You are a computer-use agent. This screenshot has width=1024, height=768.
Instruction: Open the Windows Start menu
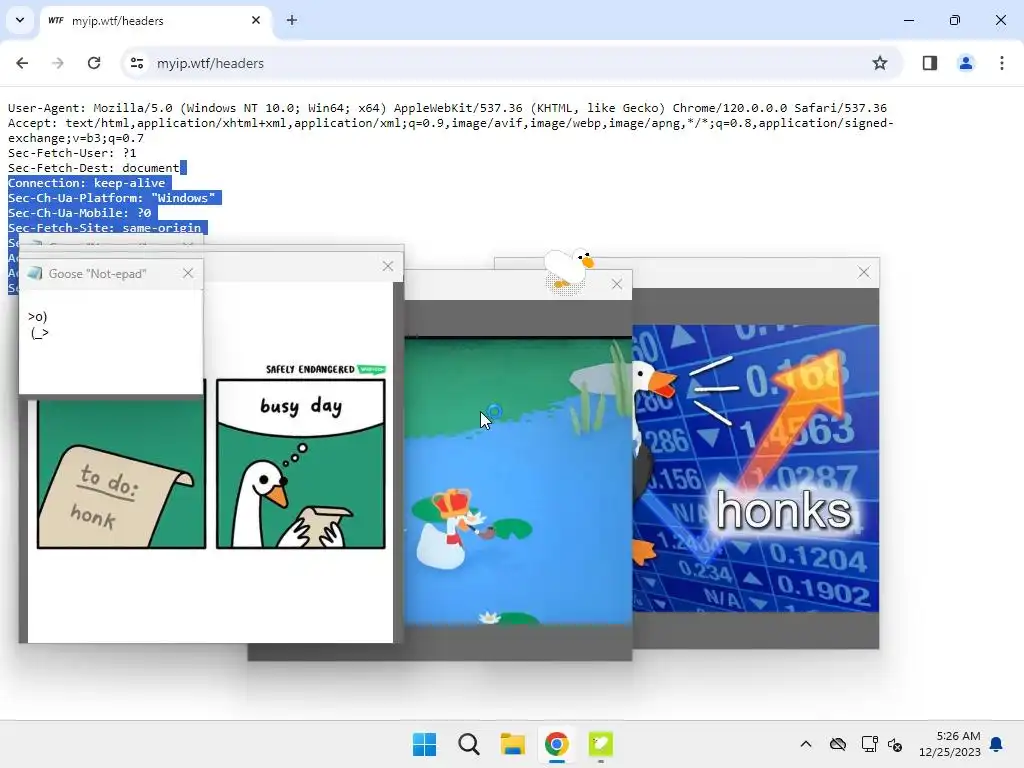click(424, 744)
